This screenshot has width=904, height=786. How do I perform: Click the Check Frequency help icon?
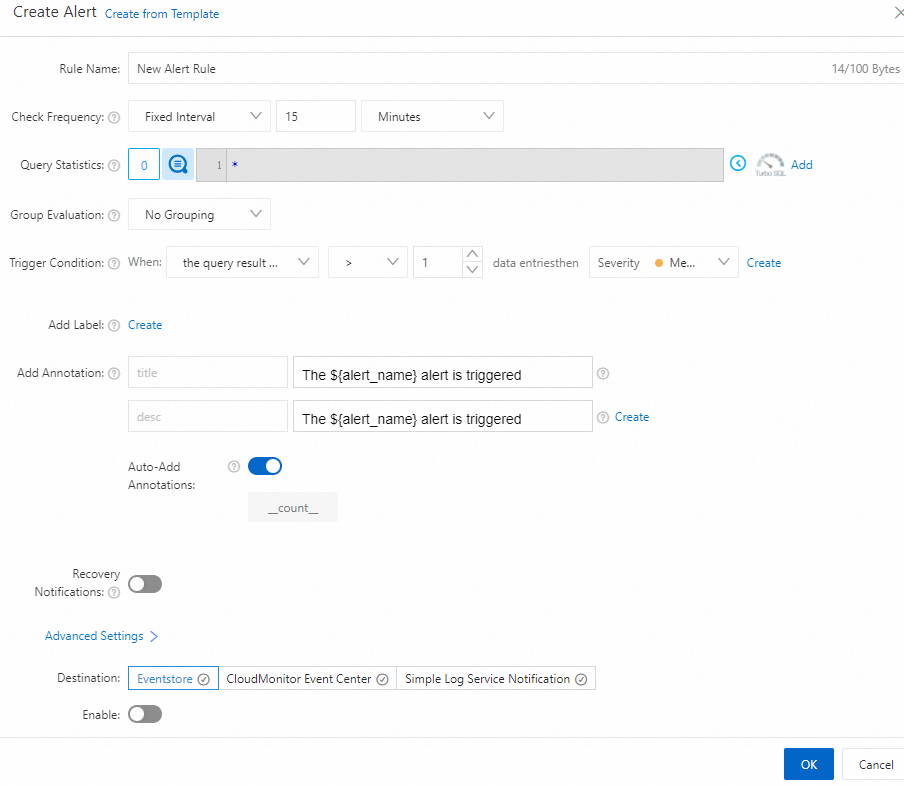click(114, 117)
